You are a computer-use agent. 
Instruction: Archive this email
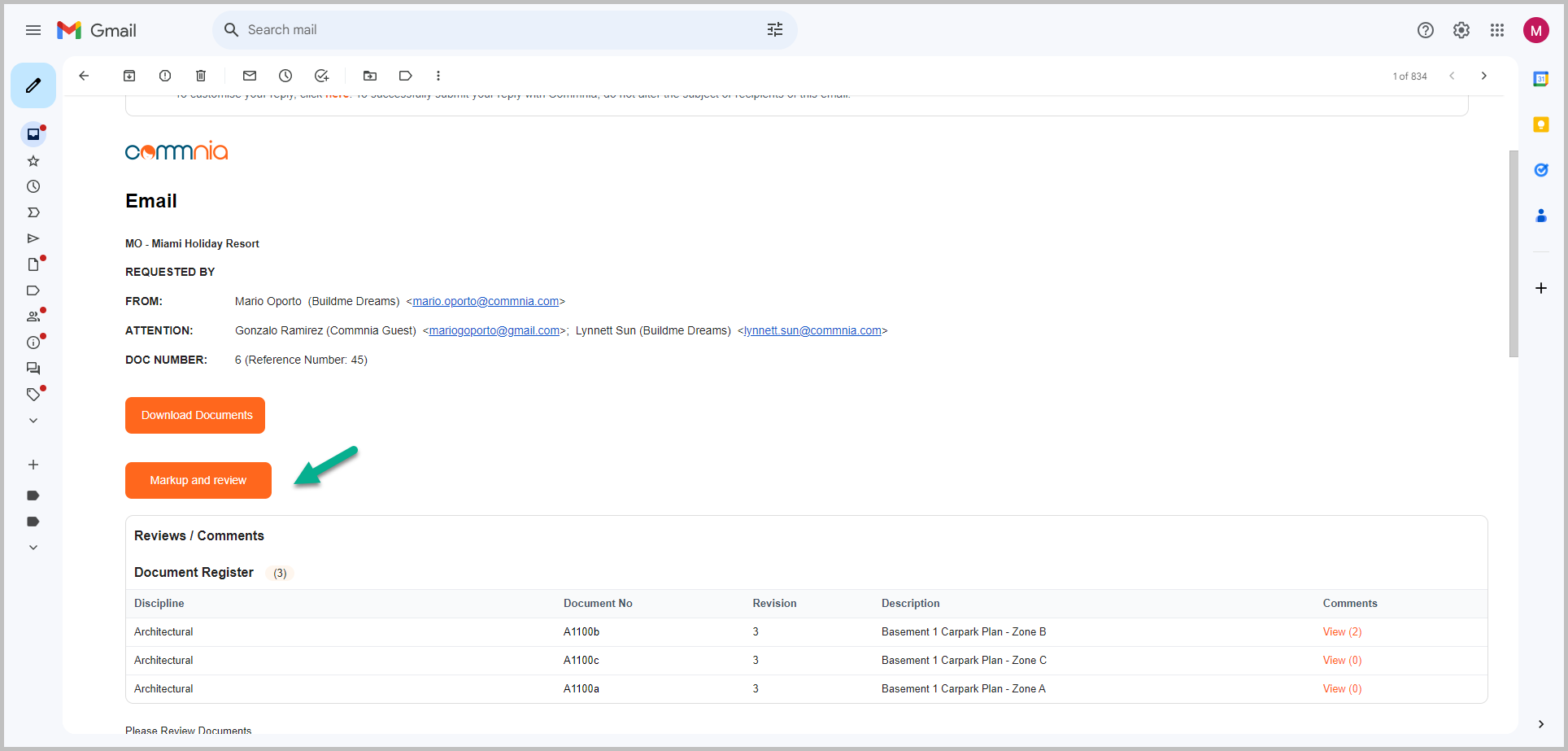pyautogui.click(x=129, y=76)
